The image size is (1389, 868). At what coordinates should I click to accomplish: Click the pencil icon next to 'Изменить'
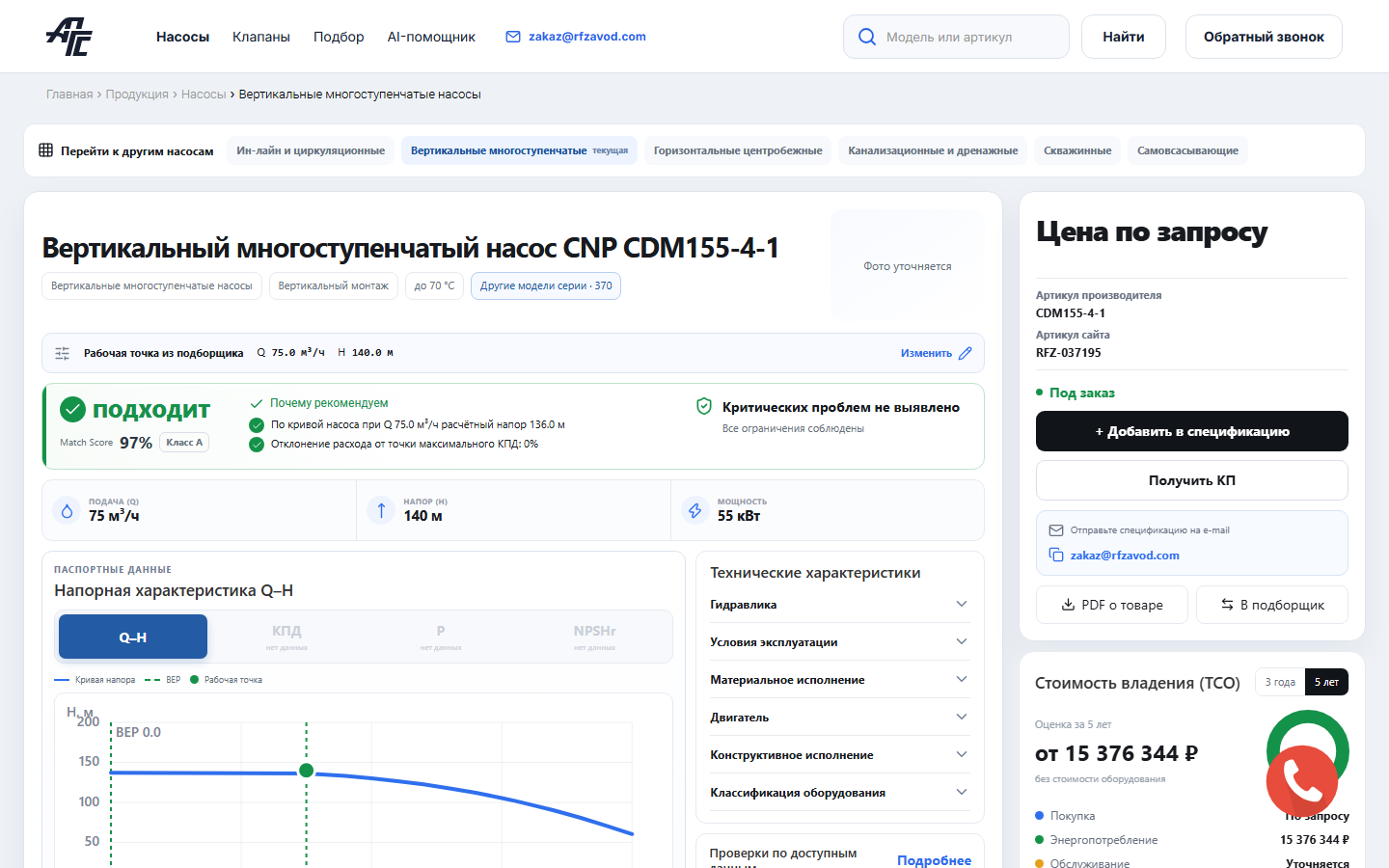pos(966,353)
